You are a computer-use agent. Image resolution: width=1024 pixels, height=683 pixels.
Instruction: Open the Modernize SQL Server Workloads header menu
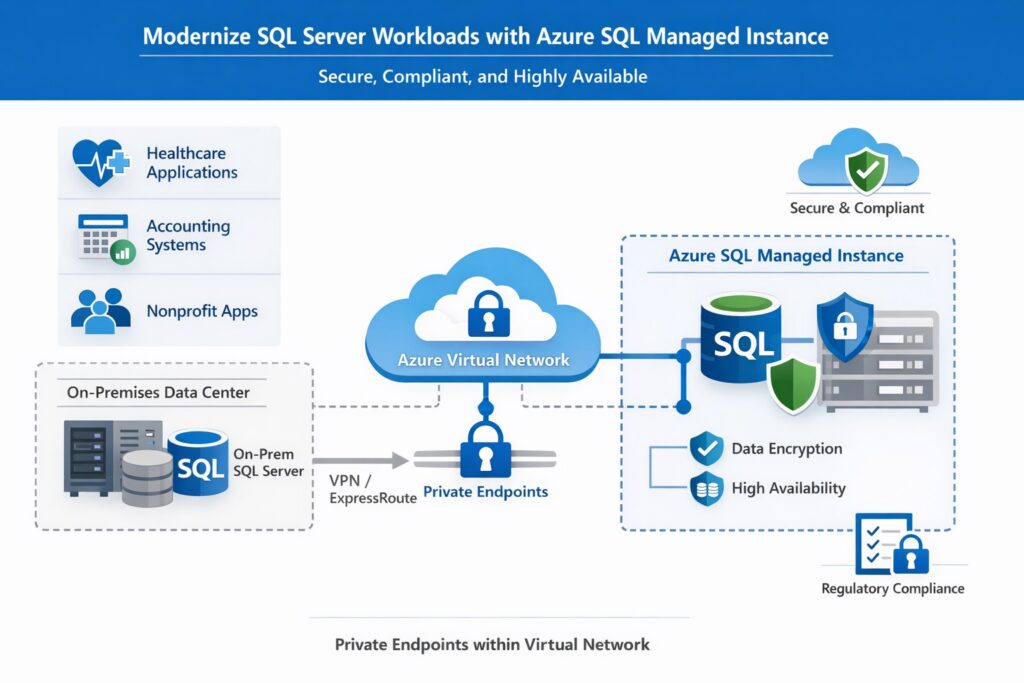click(487, 36)
